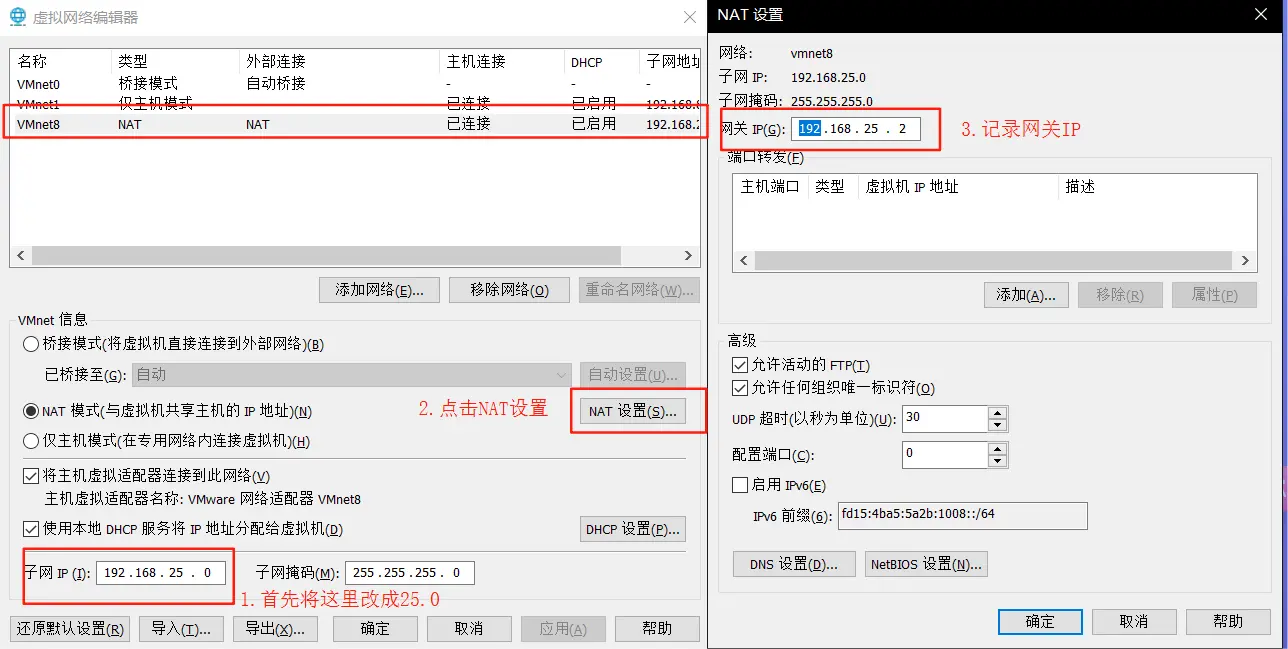Click Add button for port forwarding
The width and height of the screenshot is (1288, 649).
point(1026,295)
